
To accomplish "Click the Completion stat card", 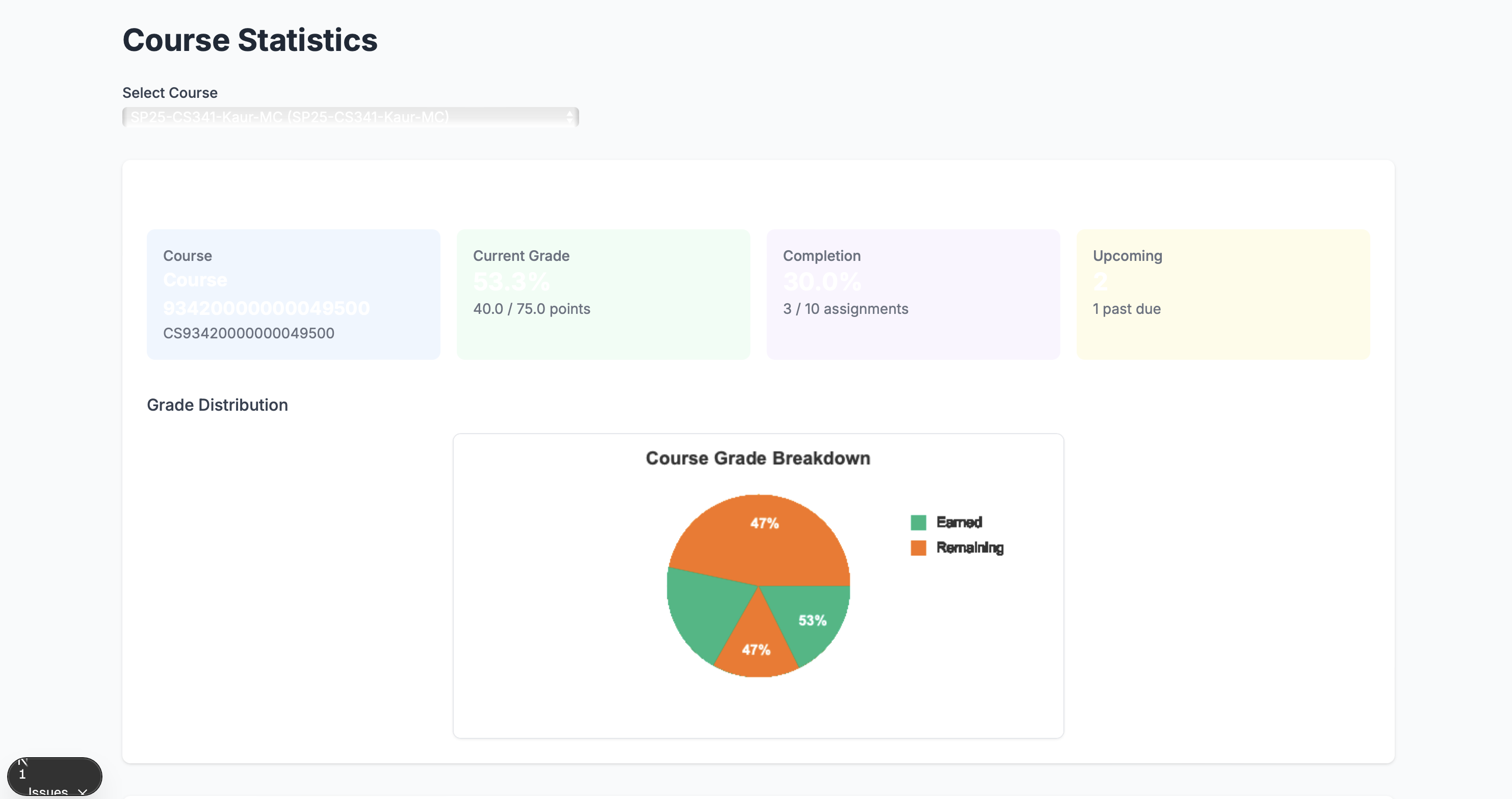I will point(913,294).
